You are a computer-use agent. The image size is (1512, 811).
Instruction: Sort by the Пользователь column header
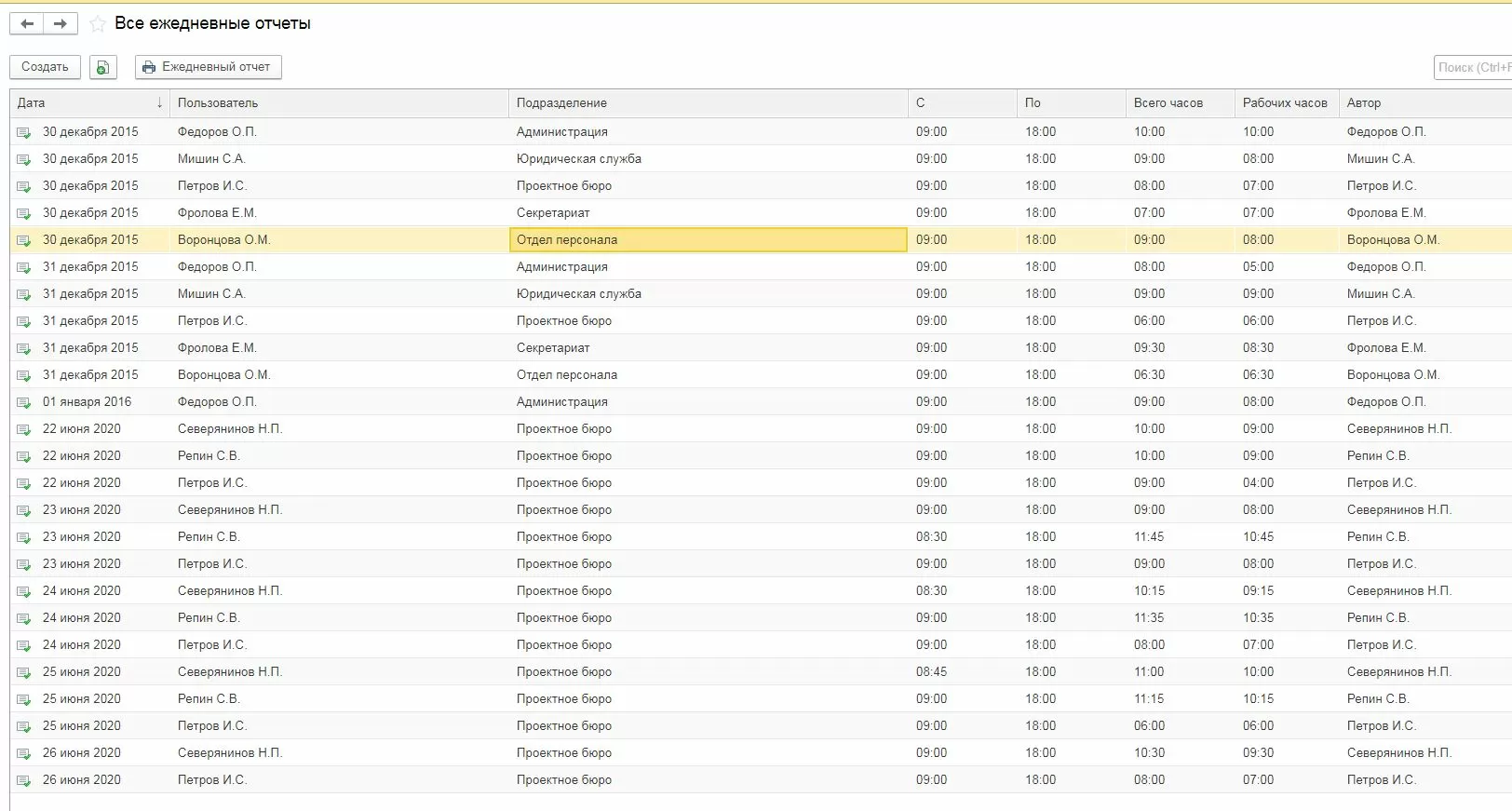(339, 103)
